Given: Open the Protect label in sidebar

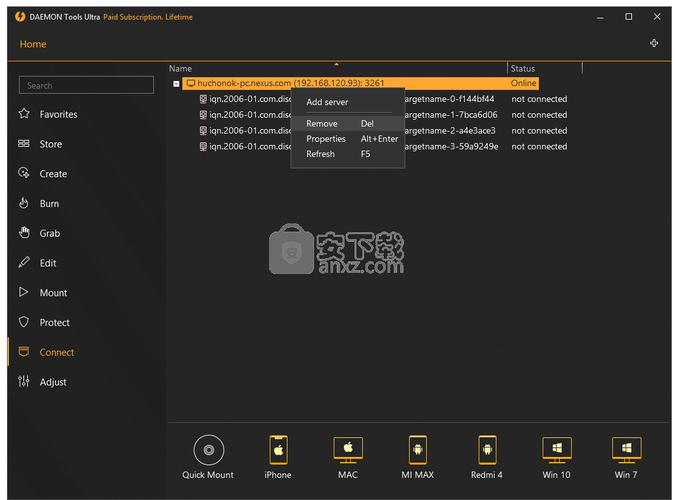Looking at the screenshot, I should 55,322.
